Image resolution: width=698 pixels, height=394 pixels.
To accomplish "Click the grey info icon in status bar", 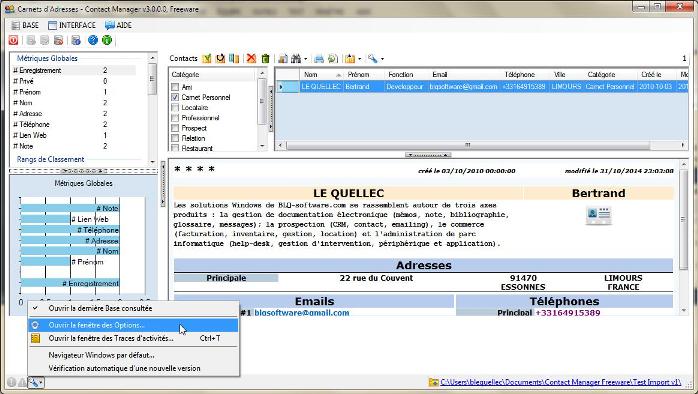I will [12, 382].
